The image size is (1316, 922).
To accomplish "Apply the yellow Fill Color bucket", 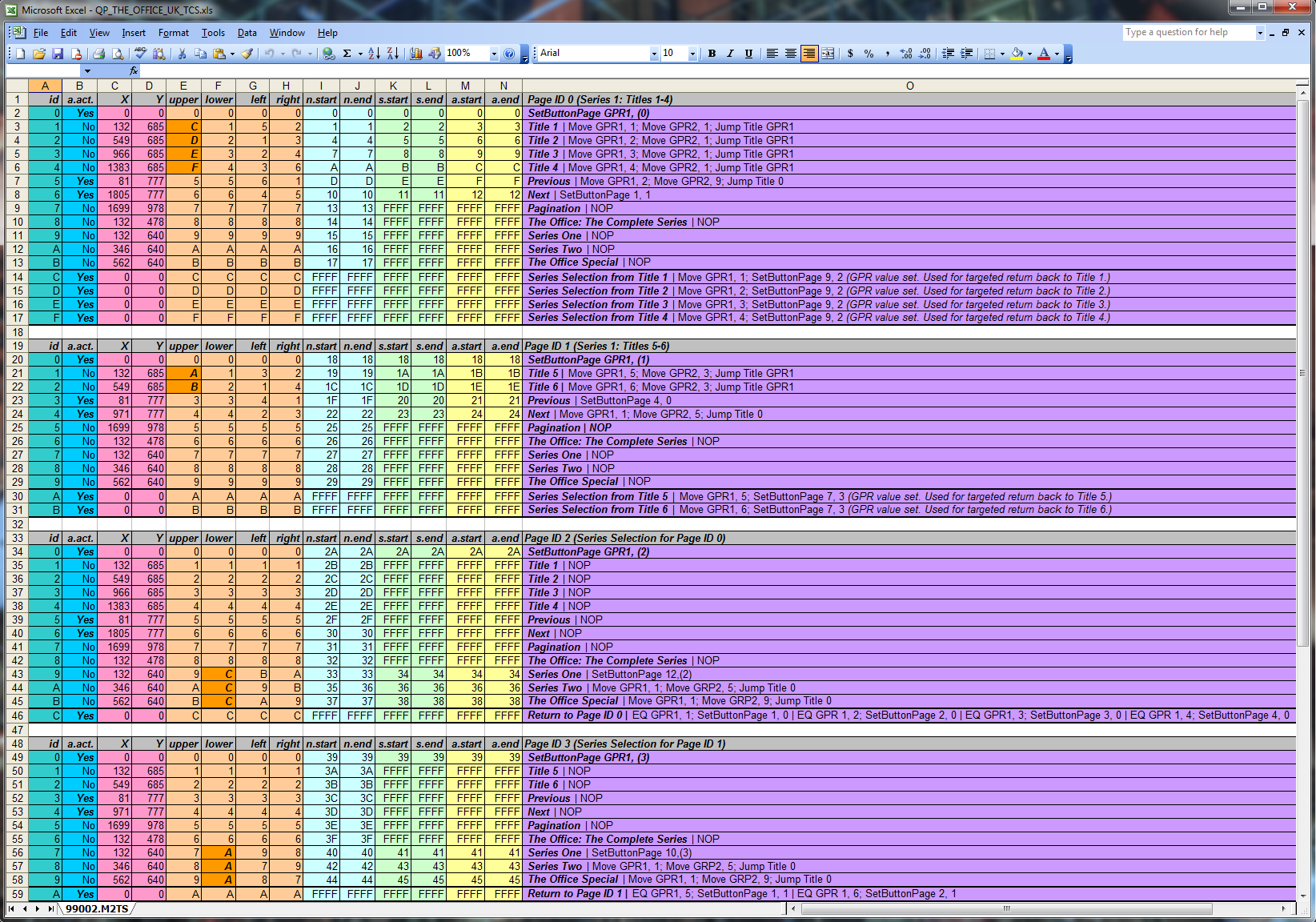I will click(x=1017, y=54).
